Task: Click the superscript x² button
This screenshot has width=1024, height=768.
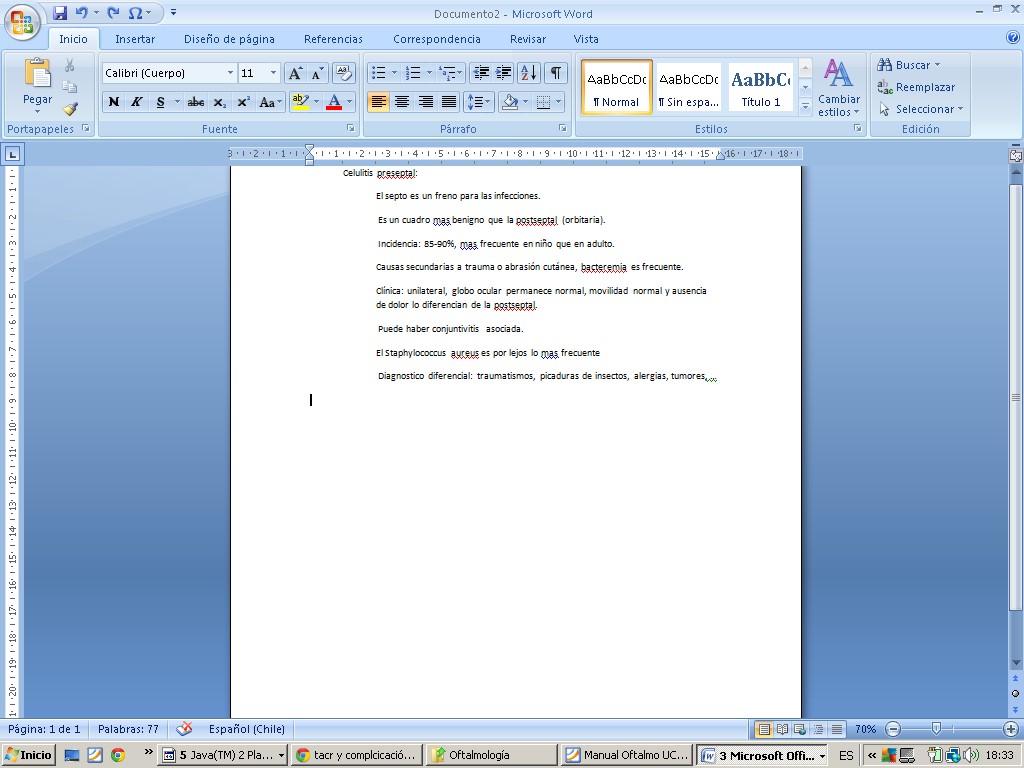Action: pos(243,102)
